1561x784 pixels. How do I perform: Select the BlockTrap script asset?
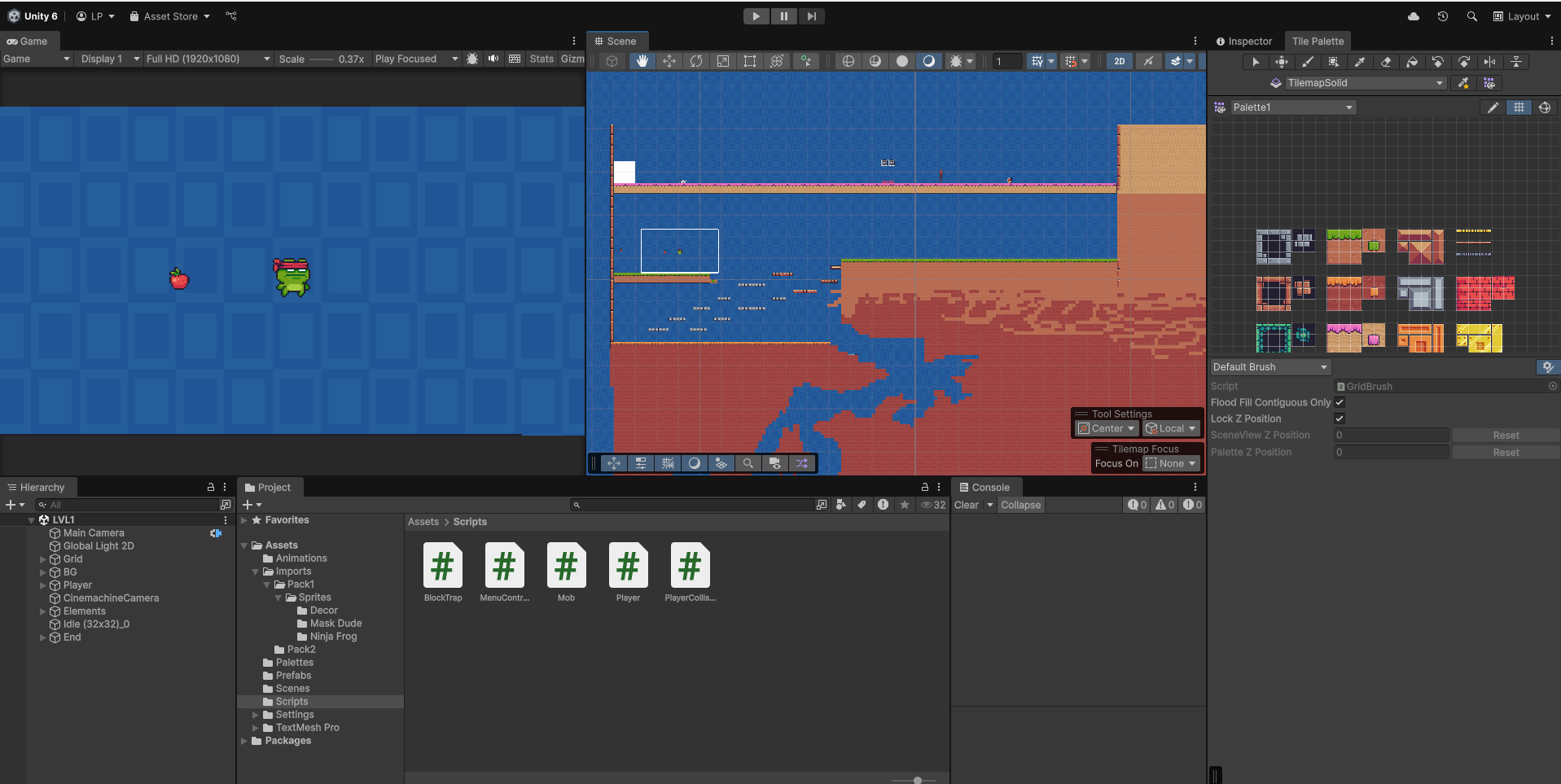point(443,572)
